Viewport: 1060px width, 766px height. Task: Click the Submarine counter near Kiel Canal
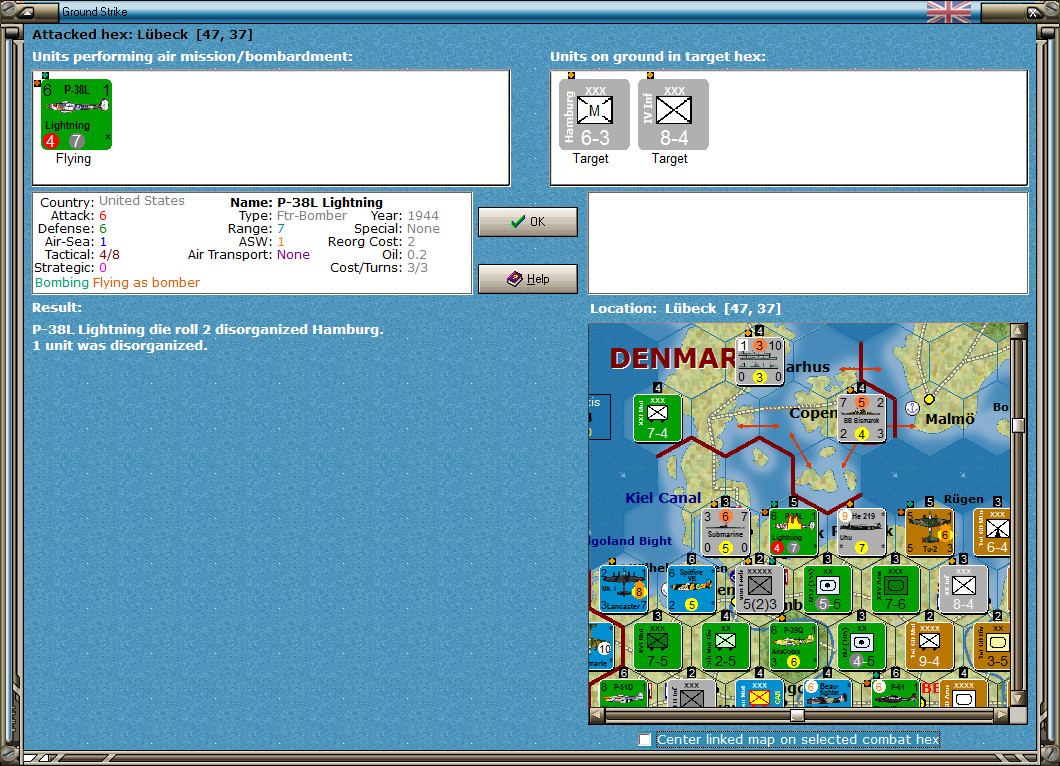(x=725, y=532)
